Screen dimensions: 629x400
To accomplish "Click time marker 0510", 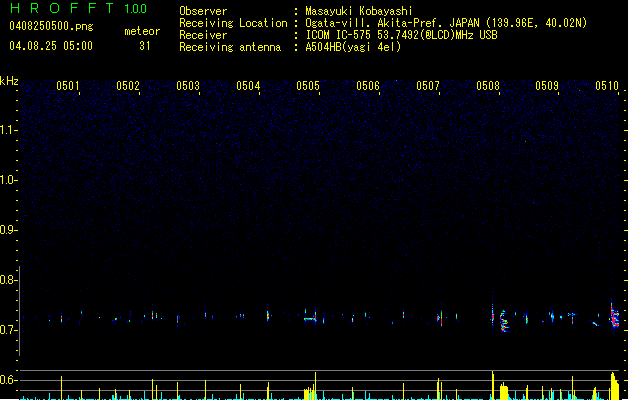I will [x=607, y=85].
